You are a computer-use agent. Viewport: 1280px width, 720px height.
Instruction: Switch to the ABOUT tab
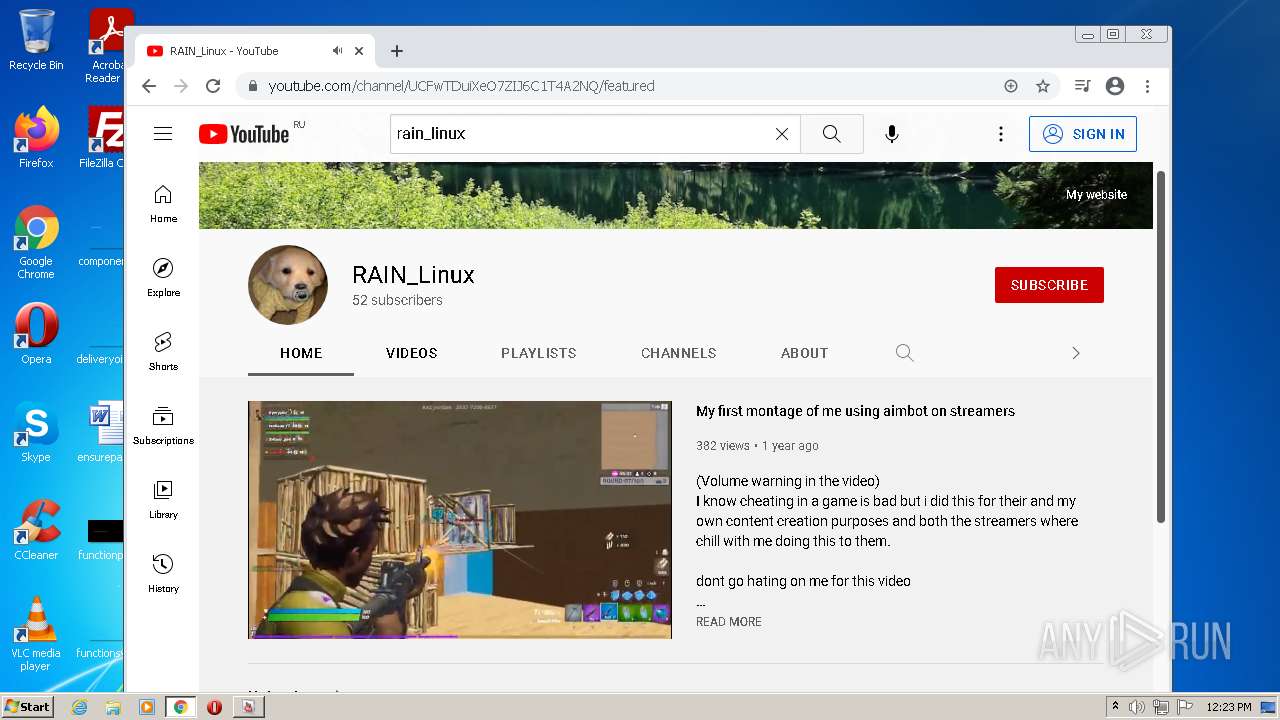click(805, 353)
